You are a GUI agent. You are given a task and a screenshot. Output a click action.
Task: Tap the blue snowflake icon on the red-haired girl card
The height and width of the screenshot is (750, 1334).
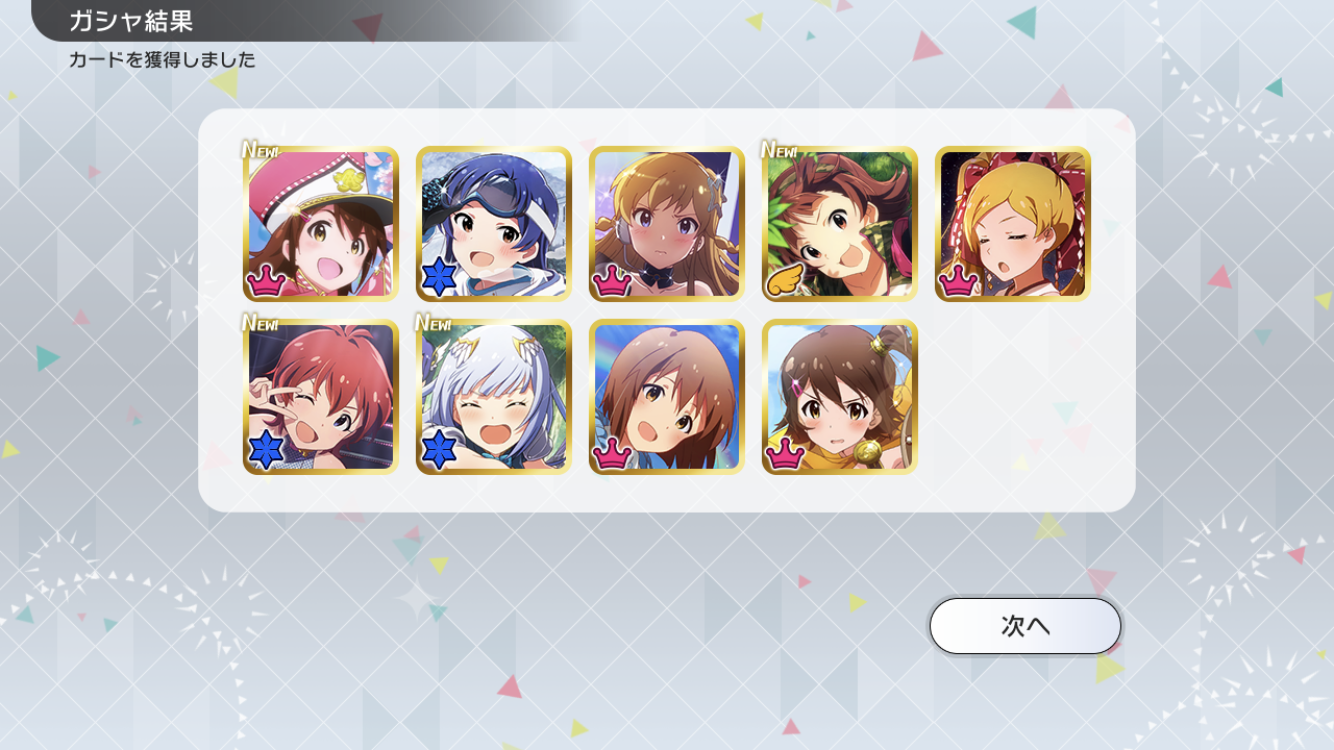tap(266, 451)
